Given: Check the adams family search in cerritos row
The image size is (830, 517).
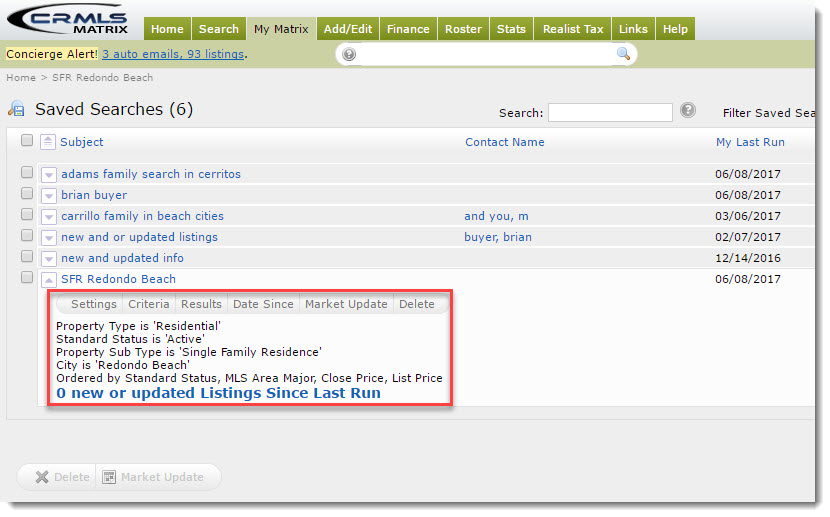Looking at the screenshot, I should point(27,173).
